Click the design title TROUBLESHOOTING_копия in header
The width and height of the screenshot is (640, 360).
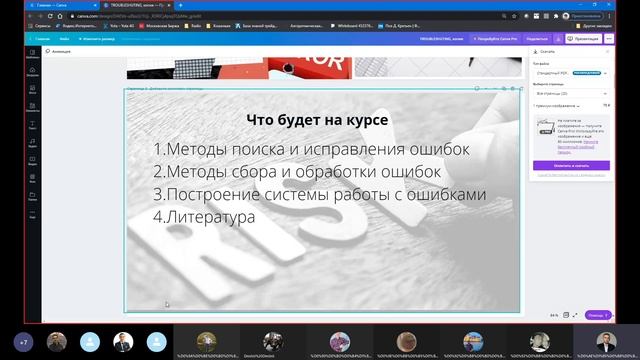pyautogui.click(x=441, y=39)
